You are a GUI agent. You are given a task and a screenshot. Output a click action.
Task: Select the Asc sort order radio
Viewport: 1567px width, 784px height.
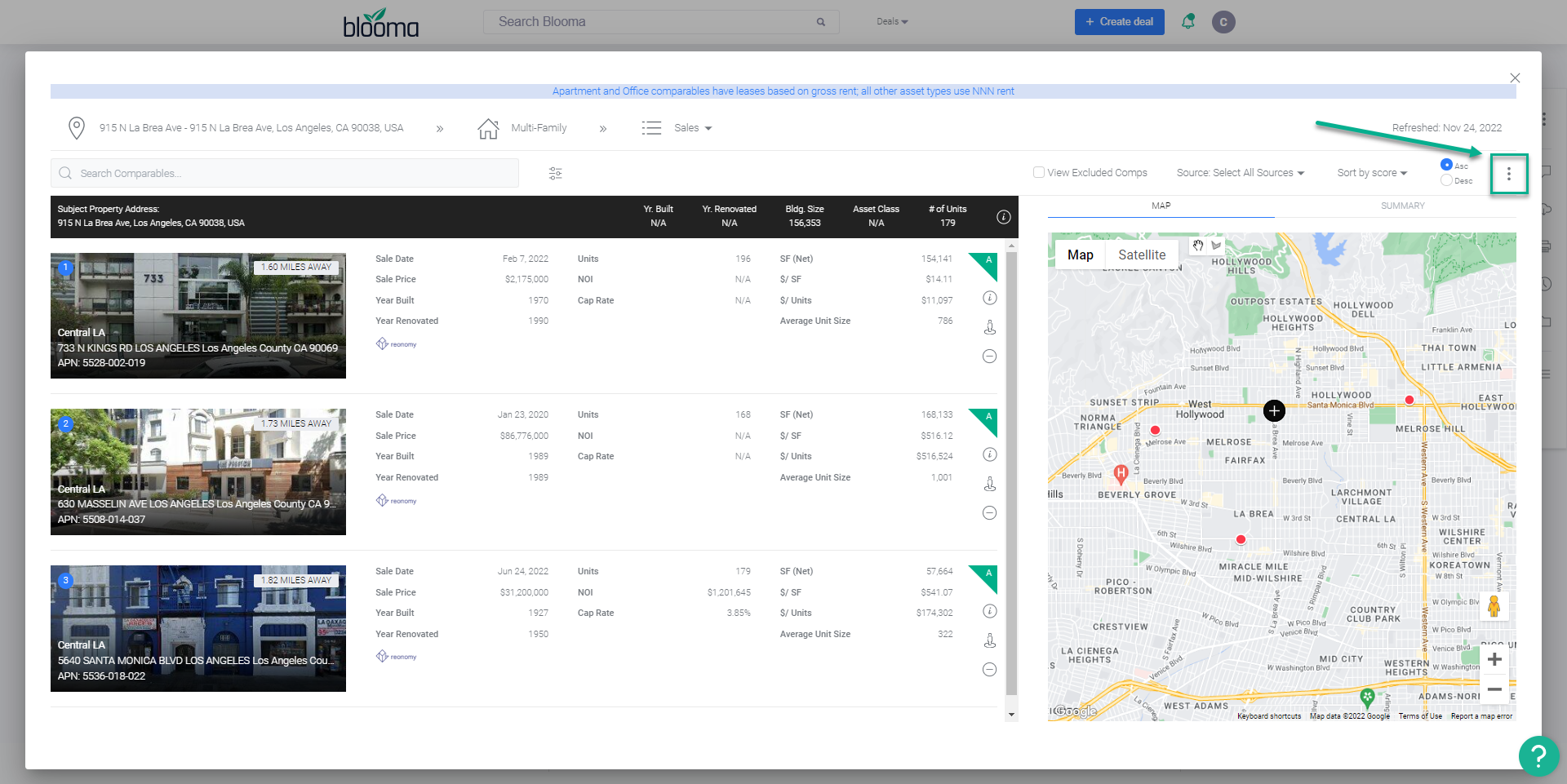[1446, 165]
